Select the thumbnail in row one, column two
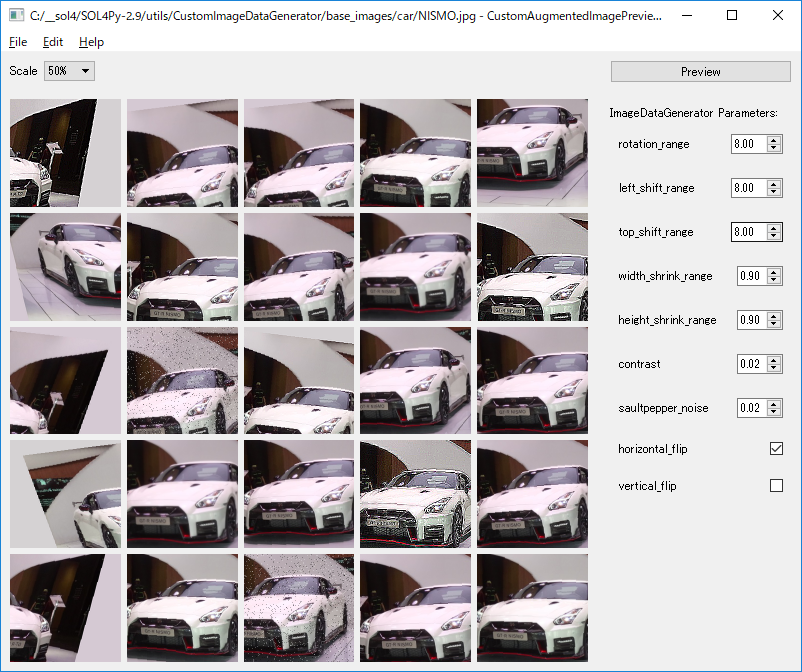This screenshot has width=802, height=672. (183, 153)
